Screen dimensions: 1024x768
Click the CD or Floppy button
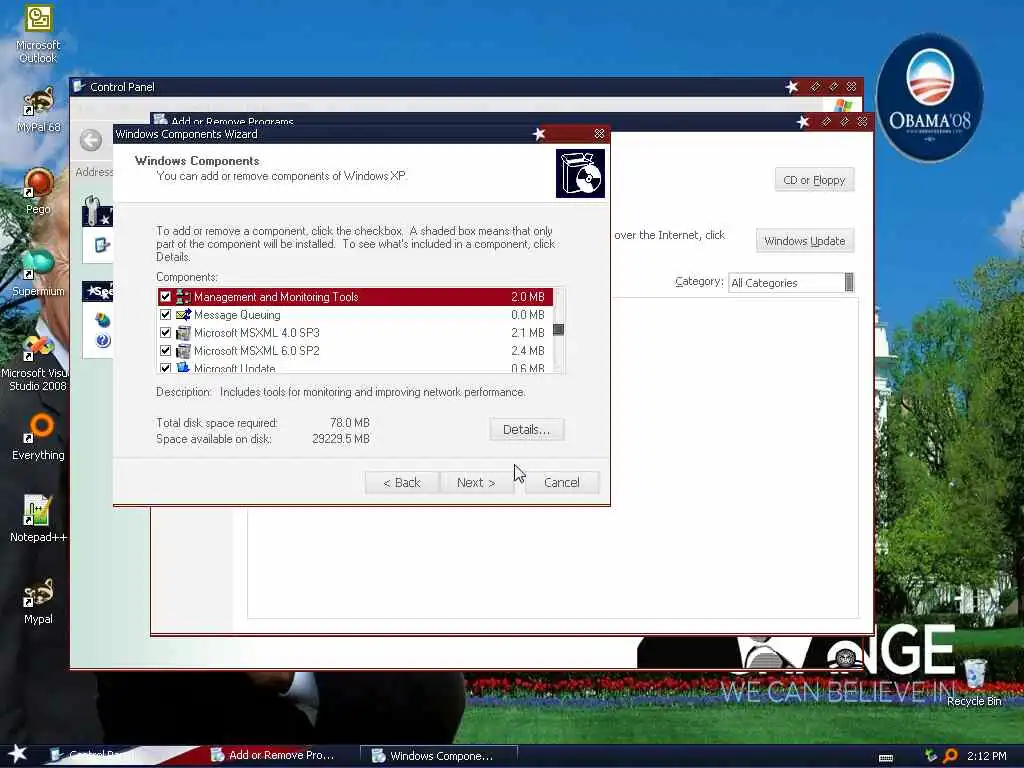point(814,180)
